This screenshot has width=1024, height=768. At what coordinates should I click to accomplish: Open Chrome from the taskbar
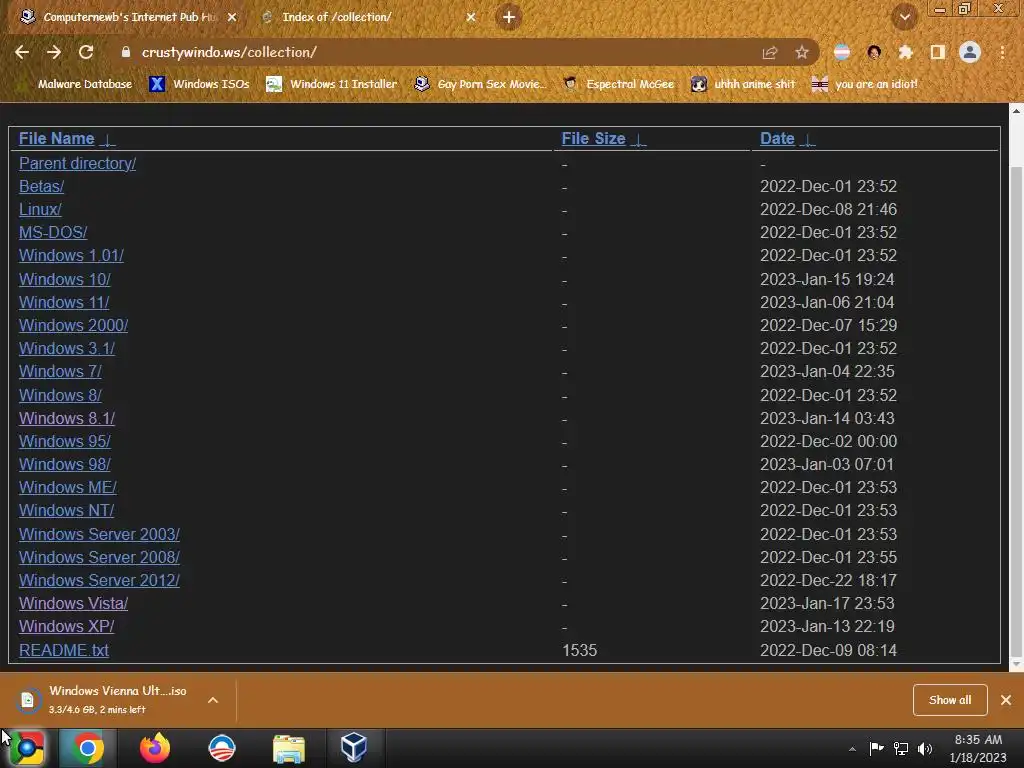click(x=88, y=748)
